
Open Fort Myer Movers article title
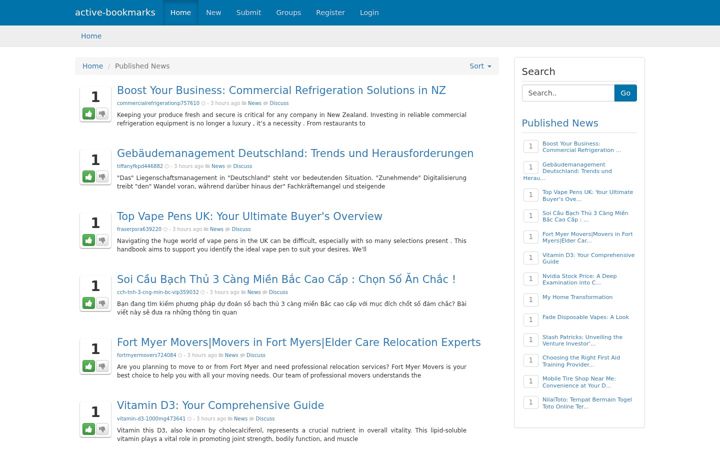298,342
